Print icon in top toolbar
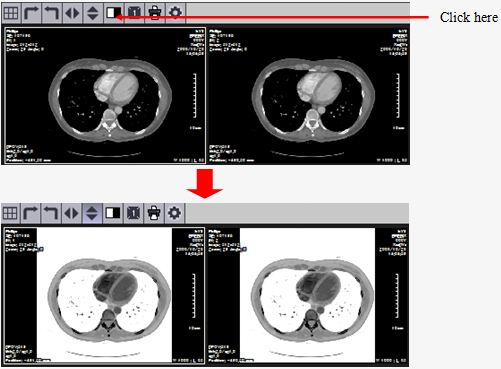Image resolution: width=501 pixels, height=369 pixels. [154, 13]
